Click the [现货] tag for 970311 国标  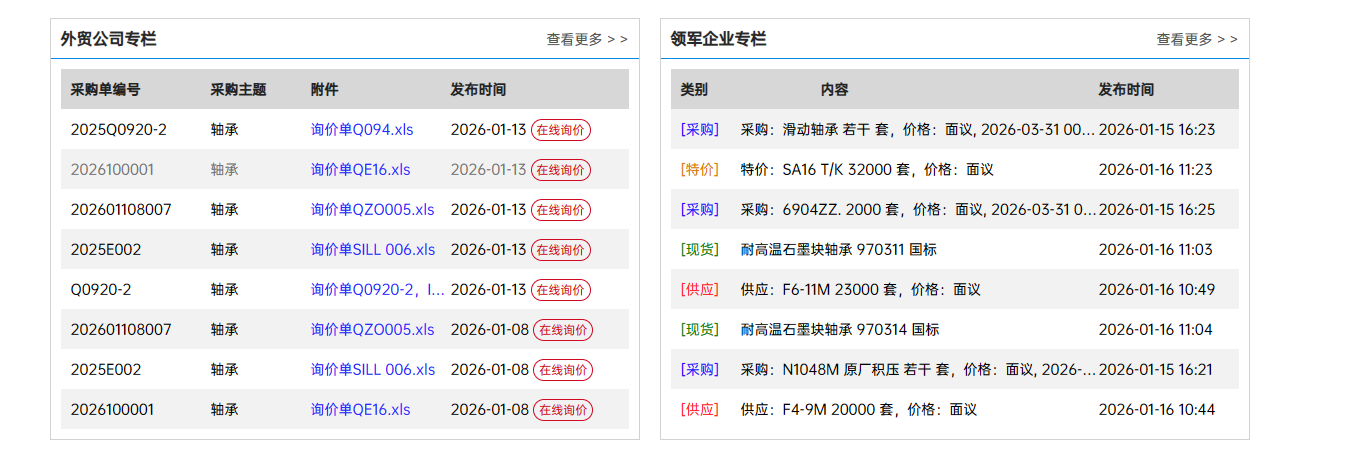click(699, 250)
